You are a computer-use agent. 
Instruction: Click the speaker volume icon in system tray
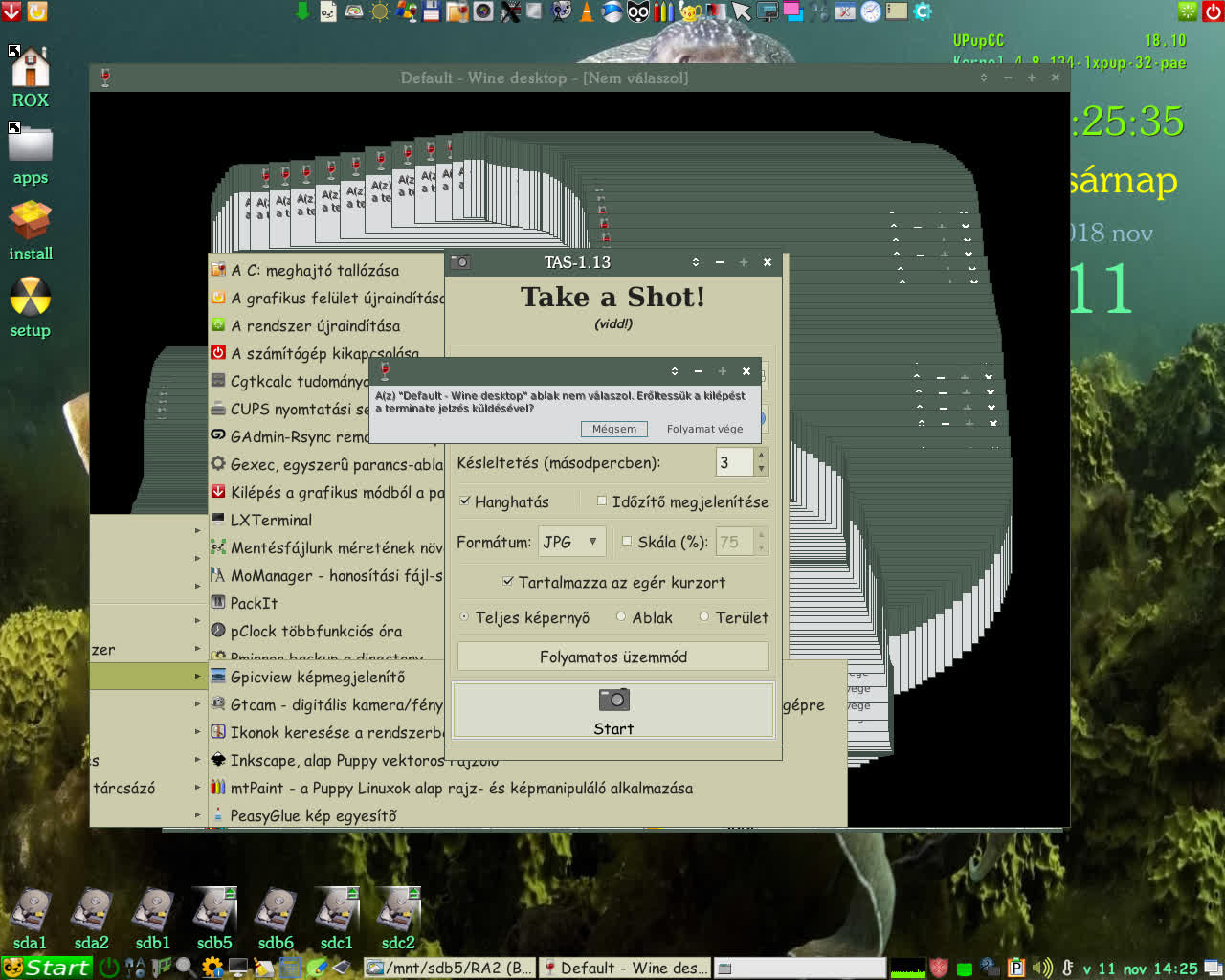(x=1042, y=968)
